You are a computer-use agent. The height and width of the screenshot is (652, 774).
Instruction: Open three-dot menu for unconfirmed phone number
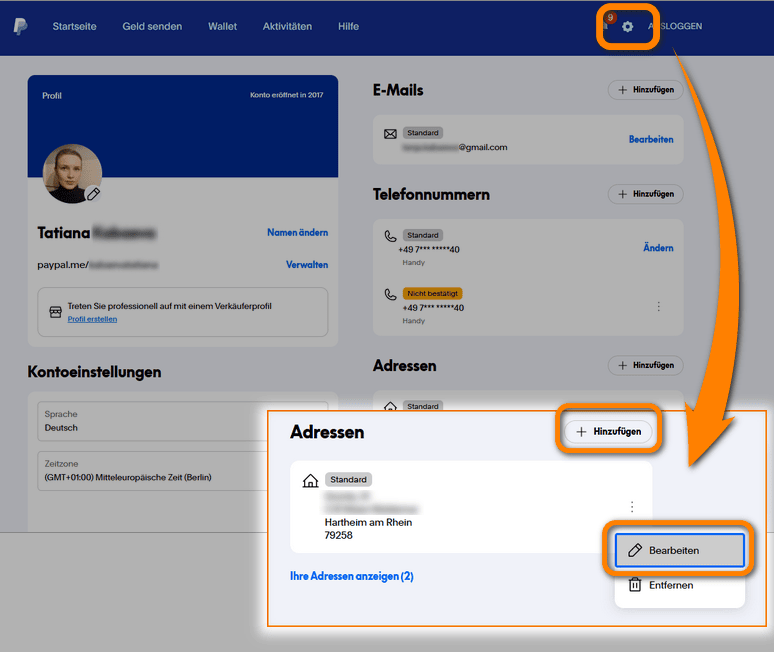(658, 307)
